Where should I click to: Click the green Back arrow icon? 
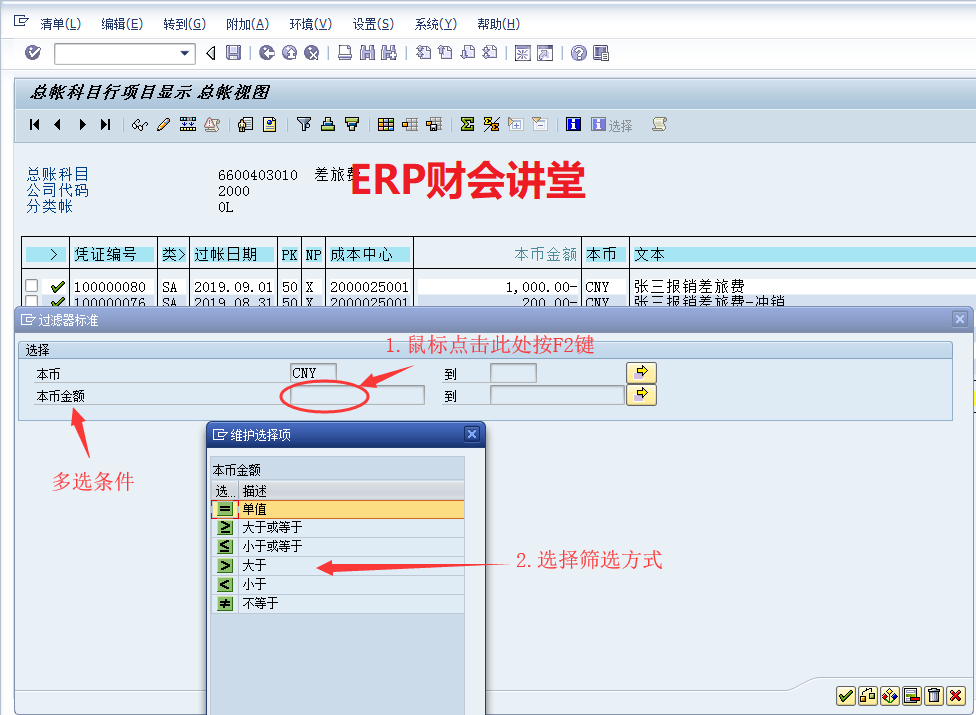click(267, 53)
